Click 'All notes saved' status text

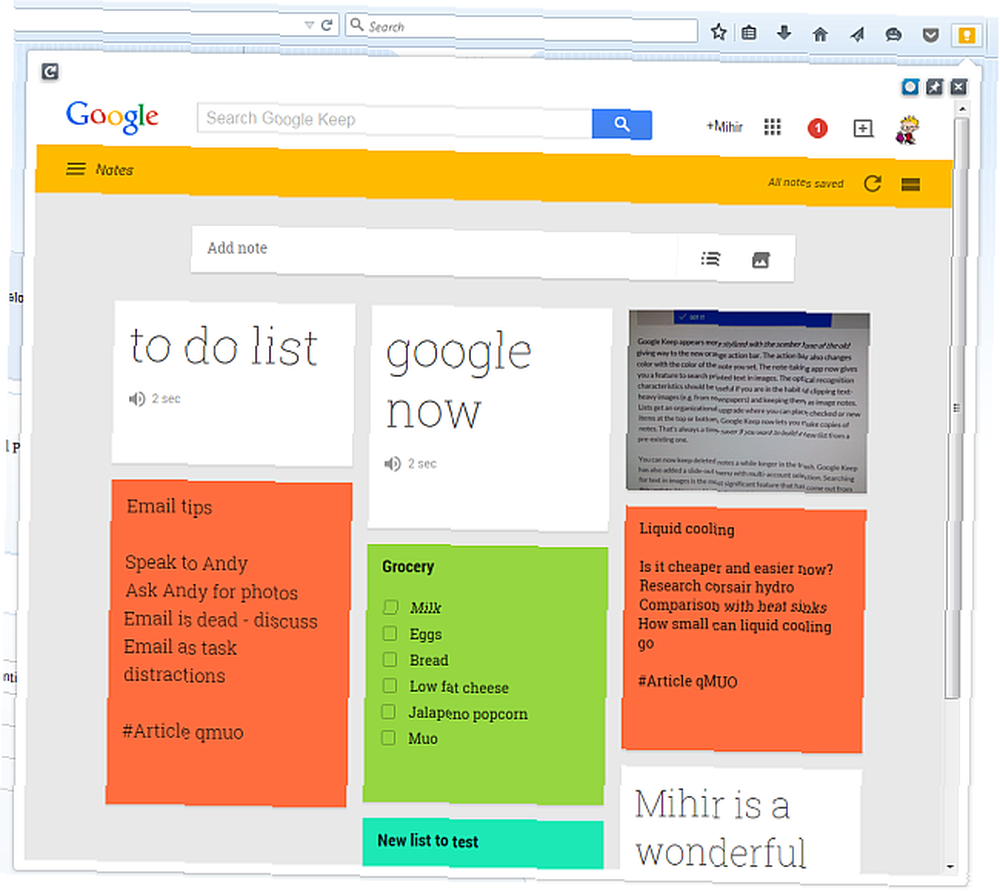[x=805, y=183]
